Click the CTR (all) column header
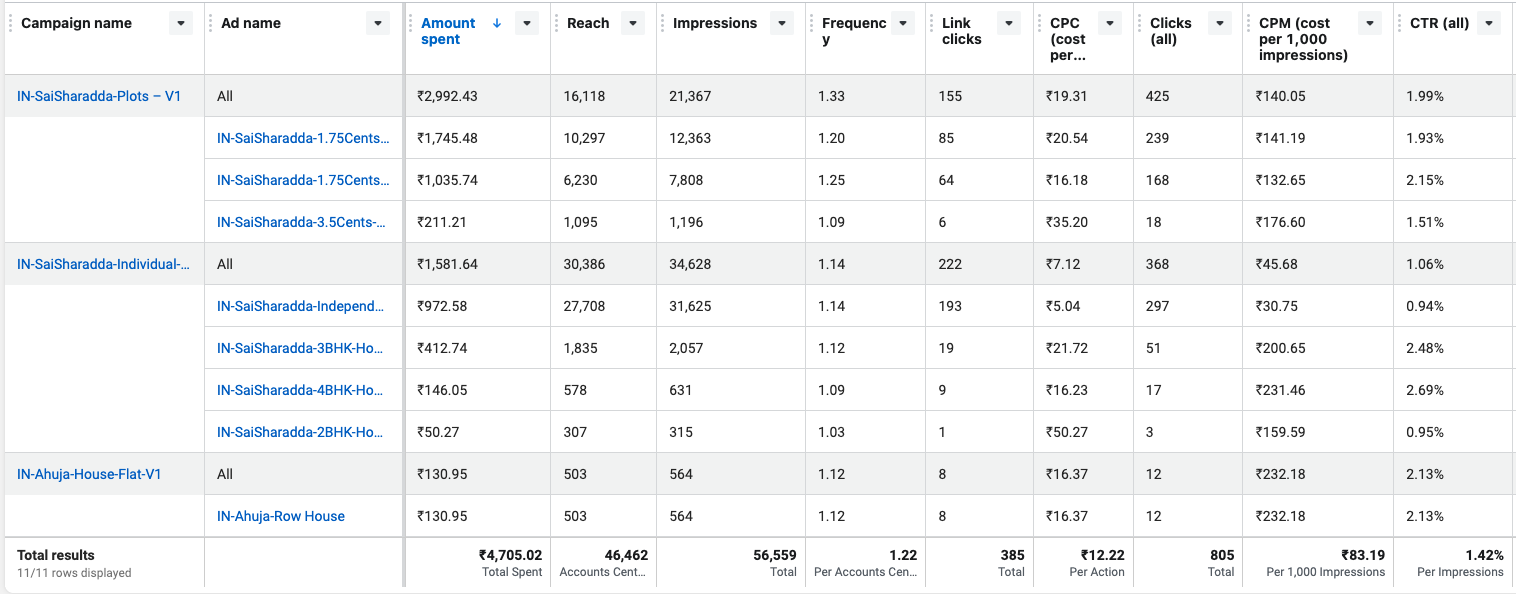The height and width of the screenshot is (594, 1516). (x=1439, y=23)
